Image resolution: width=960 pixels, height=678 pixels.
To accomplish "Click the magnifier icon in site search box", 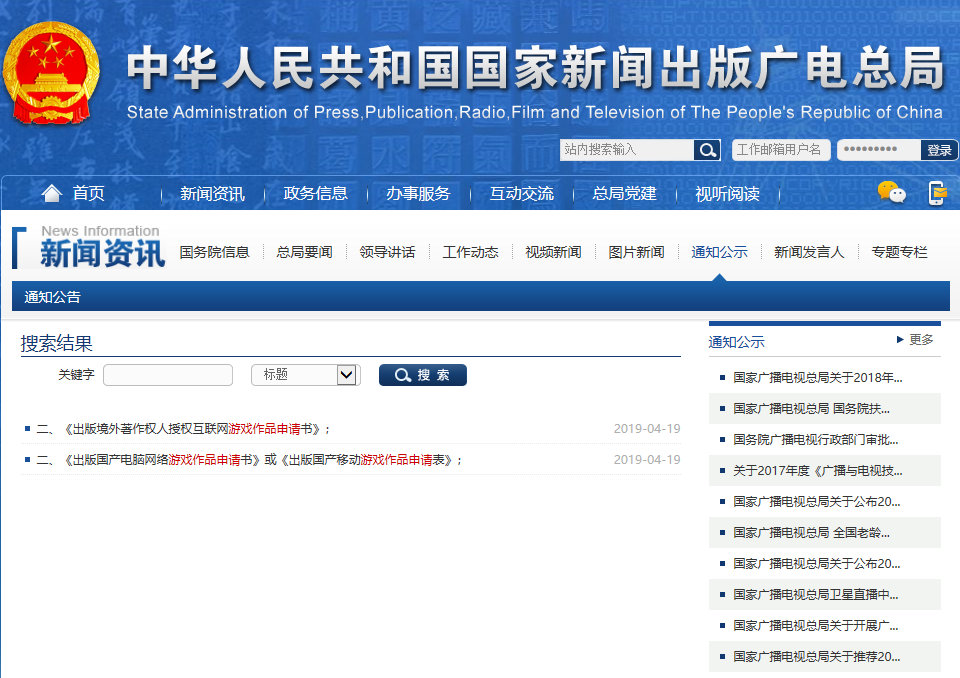I will 707,149.
